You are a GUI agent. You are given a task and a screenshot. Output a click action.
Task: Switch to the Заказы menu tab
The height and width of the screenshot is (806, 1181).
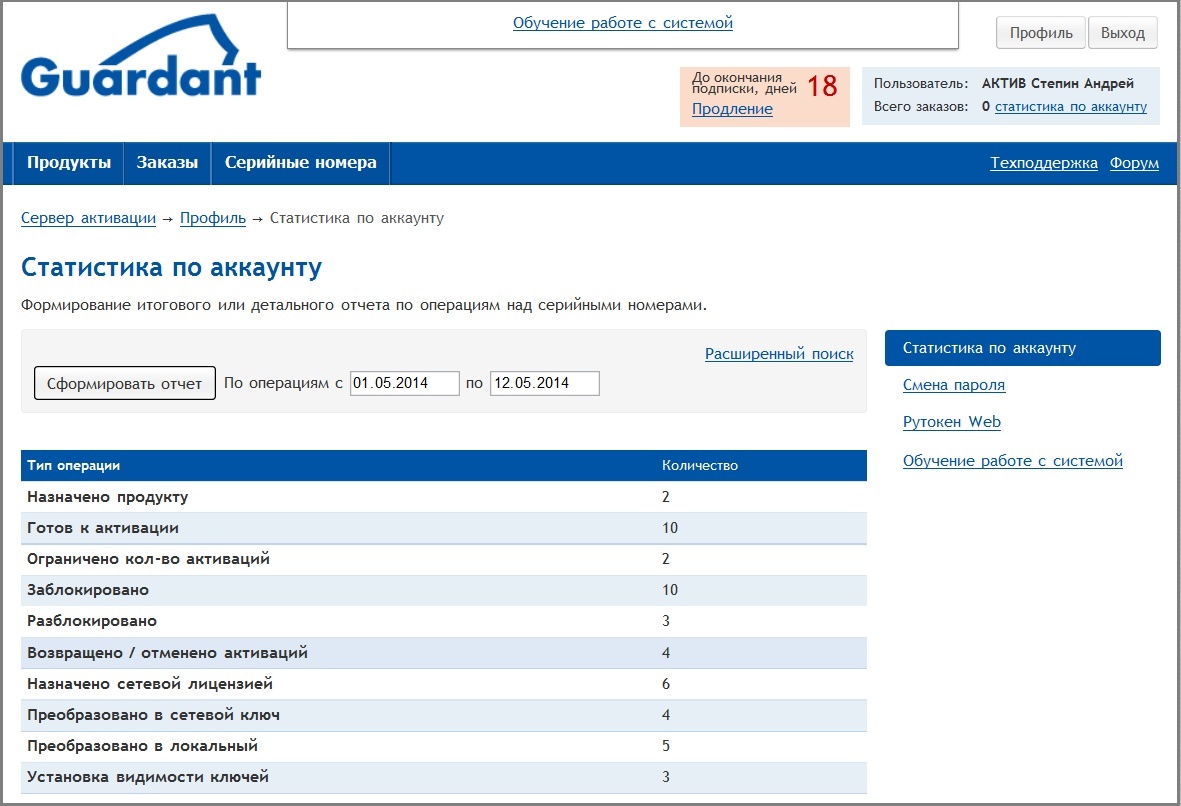pos(167,163)
